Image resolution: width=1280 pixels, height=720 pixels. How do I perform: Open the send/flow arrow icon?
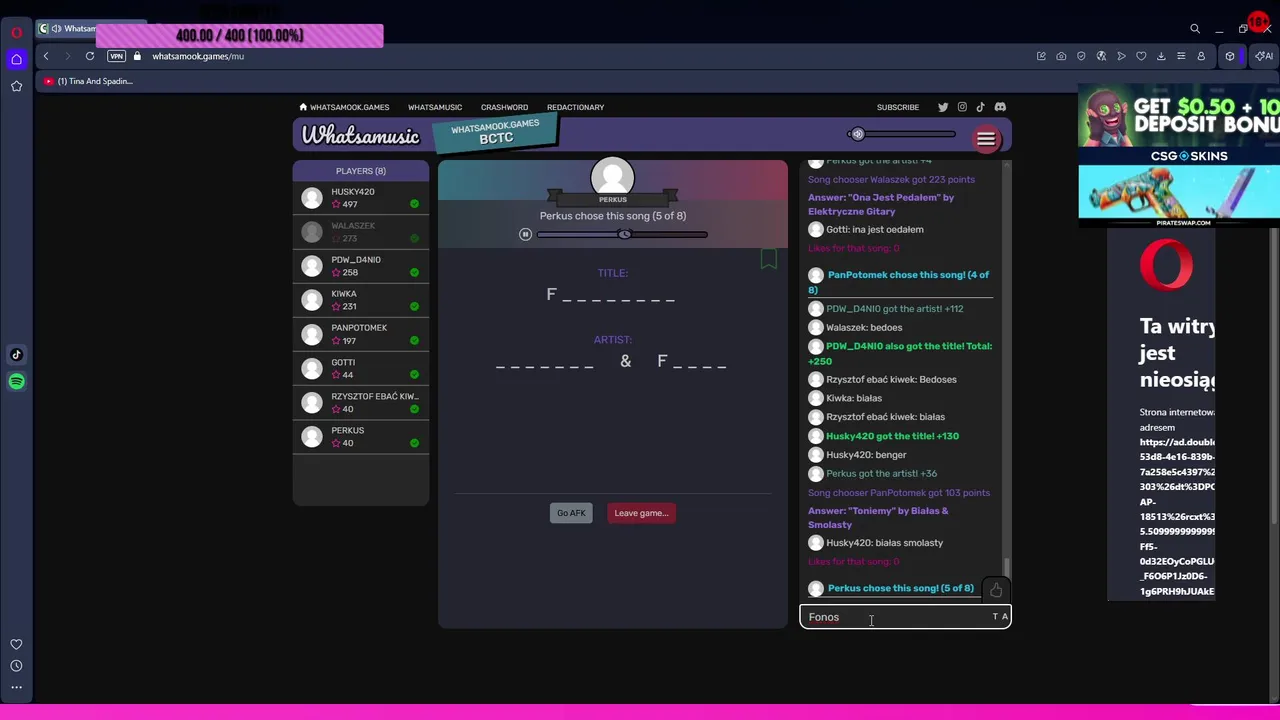tap(1121, 56)
